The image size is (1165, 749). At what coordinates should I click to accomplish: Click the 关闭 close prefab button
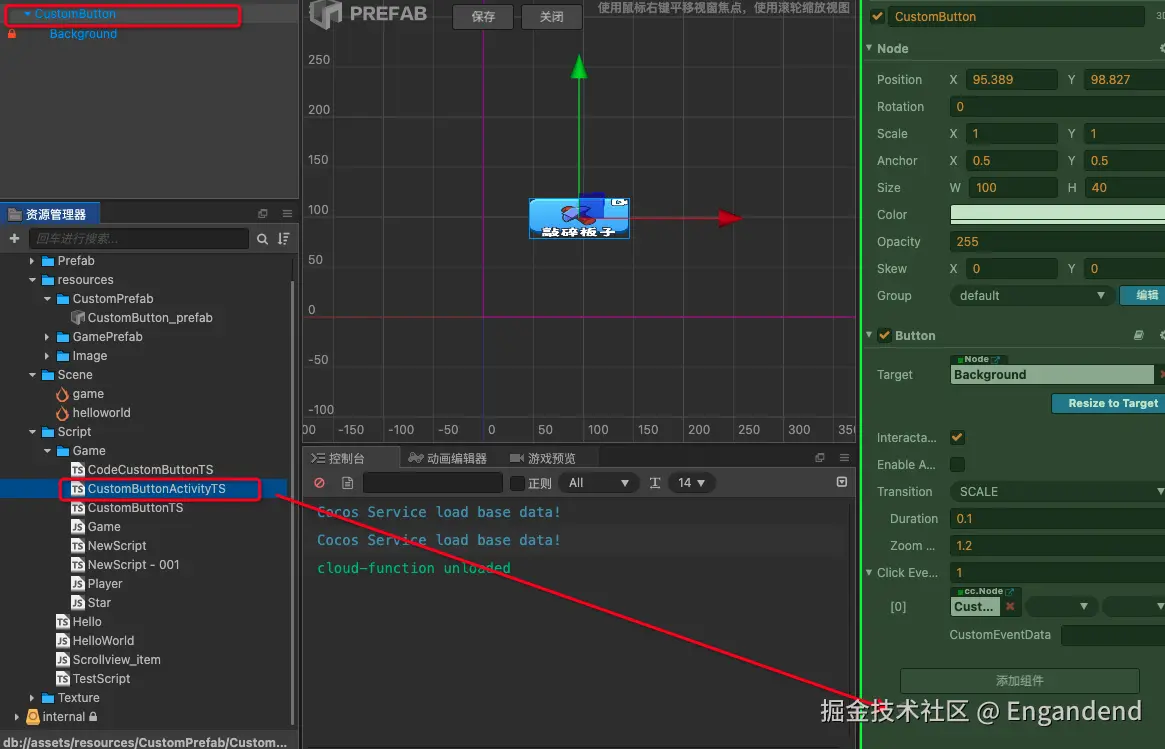(551, 16)
